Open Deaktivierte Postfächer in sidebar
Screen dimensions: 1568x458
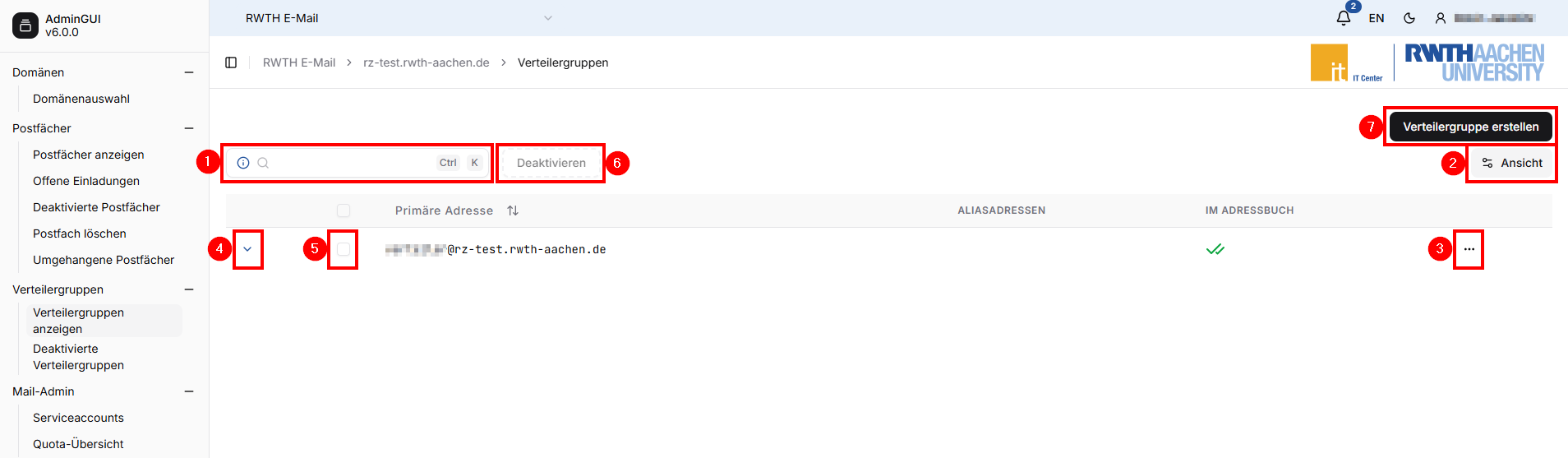pyautogui.click(x=96, y=207)
